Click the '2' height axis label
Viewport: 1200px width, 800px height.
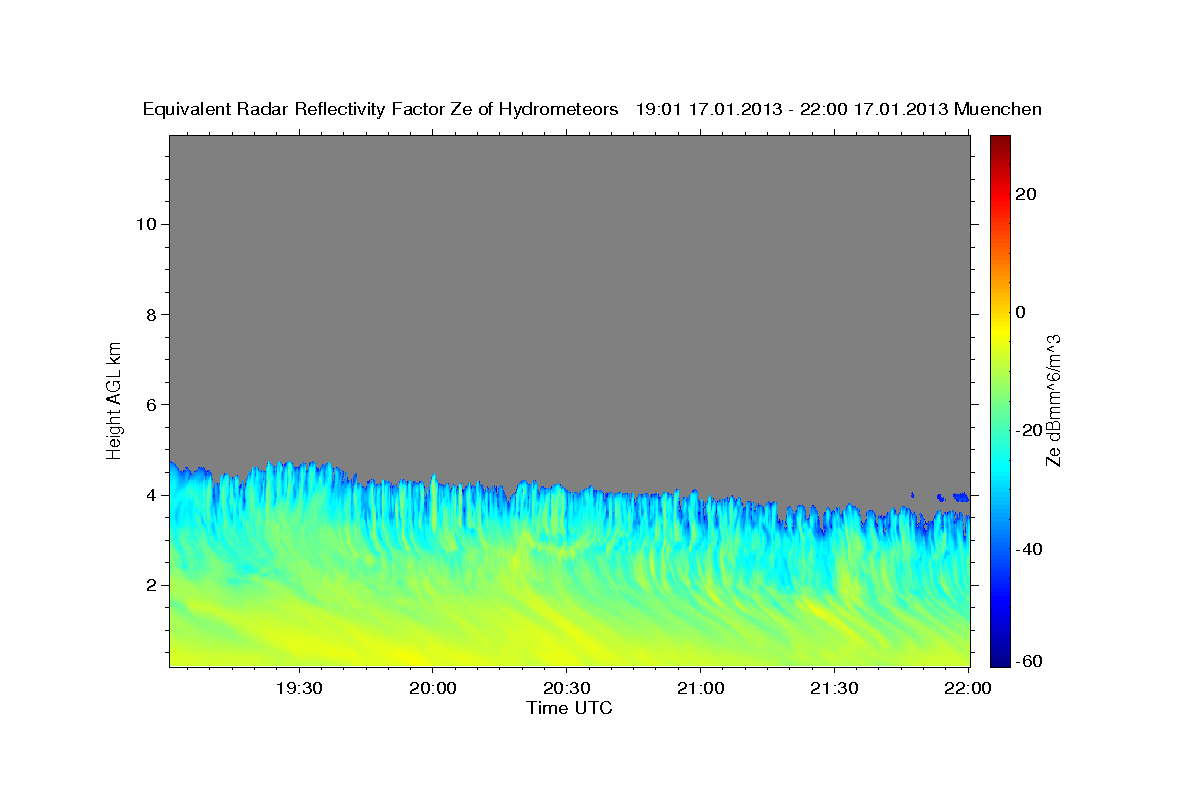(x=150, y=585)
